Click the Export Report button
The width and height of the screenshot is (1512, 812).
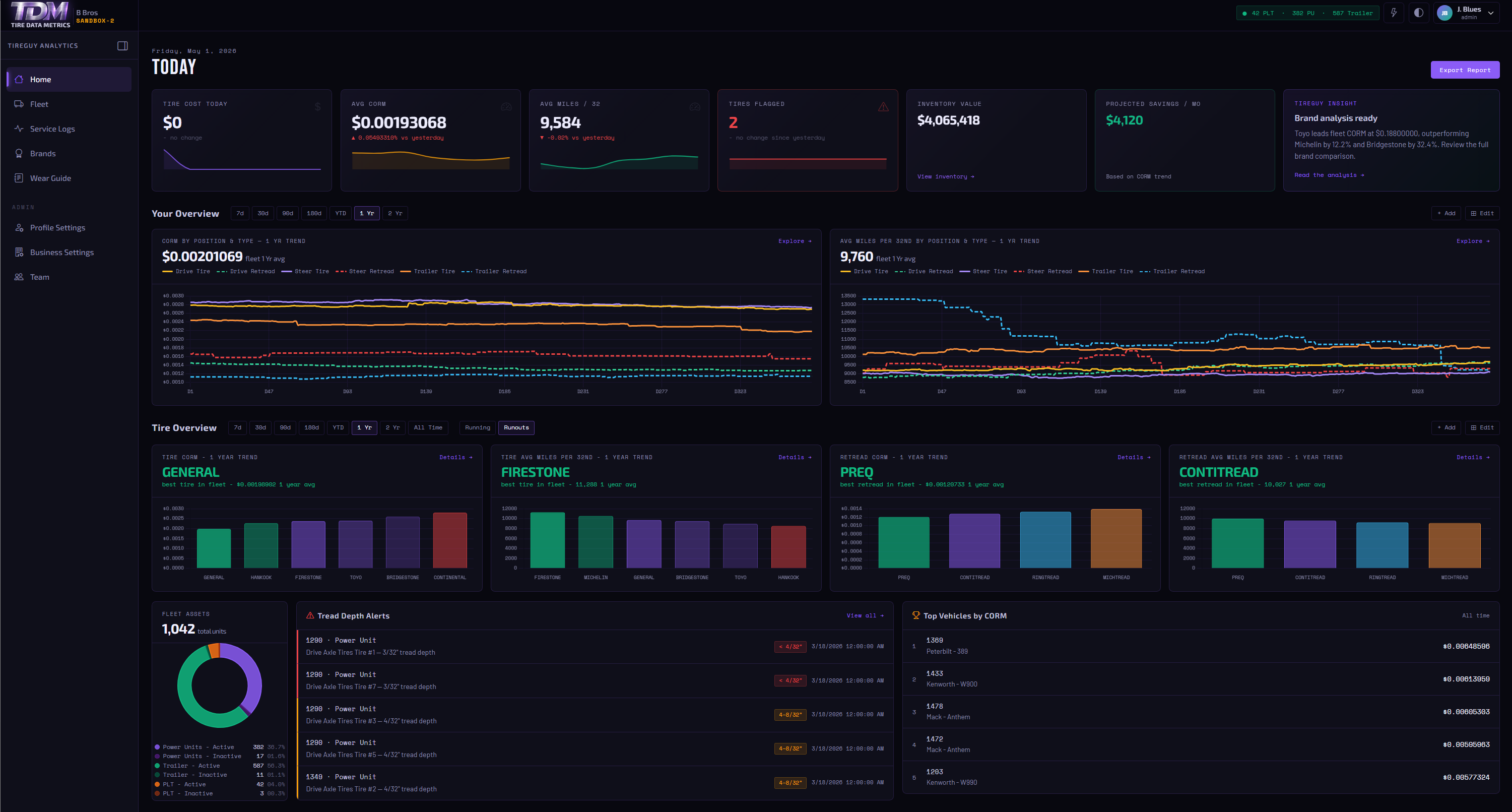pos(1465,70)
